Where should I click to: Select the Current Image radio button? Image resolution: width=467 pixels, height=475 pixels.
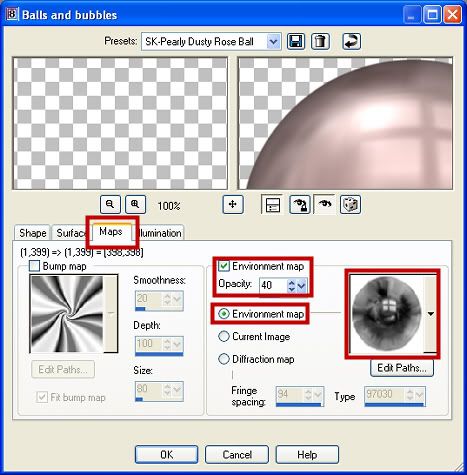tap(224, 336)
